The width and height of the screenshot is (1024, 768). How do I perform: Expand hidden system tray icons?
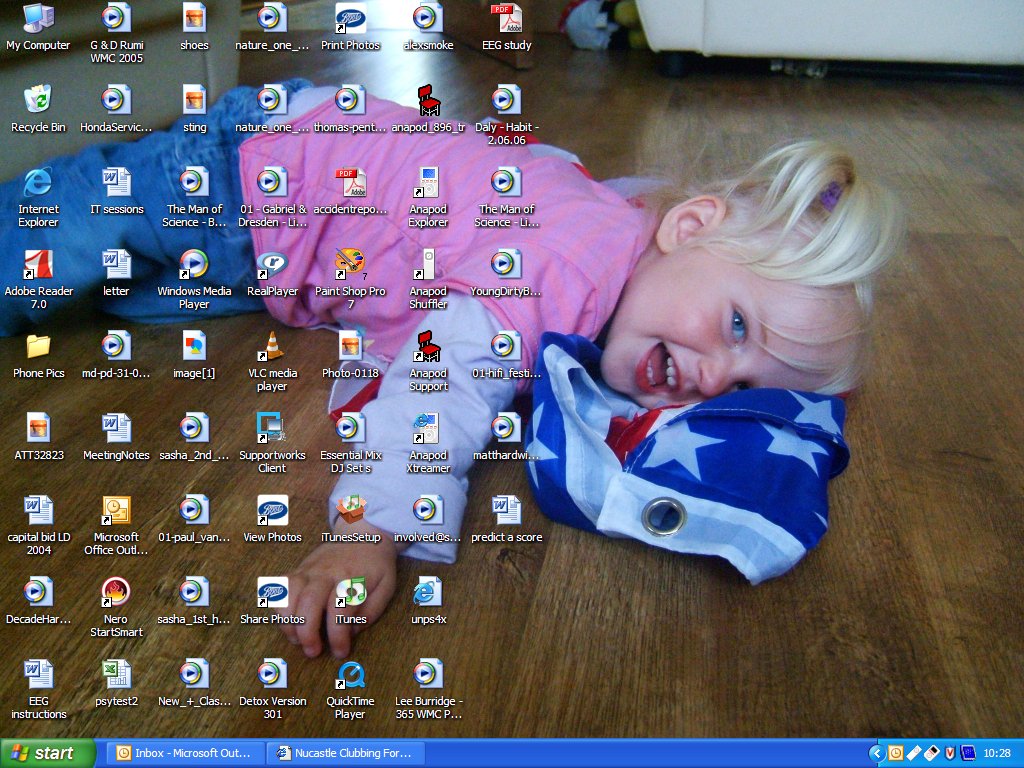click(877, 753)
